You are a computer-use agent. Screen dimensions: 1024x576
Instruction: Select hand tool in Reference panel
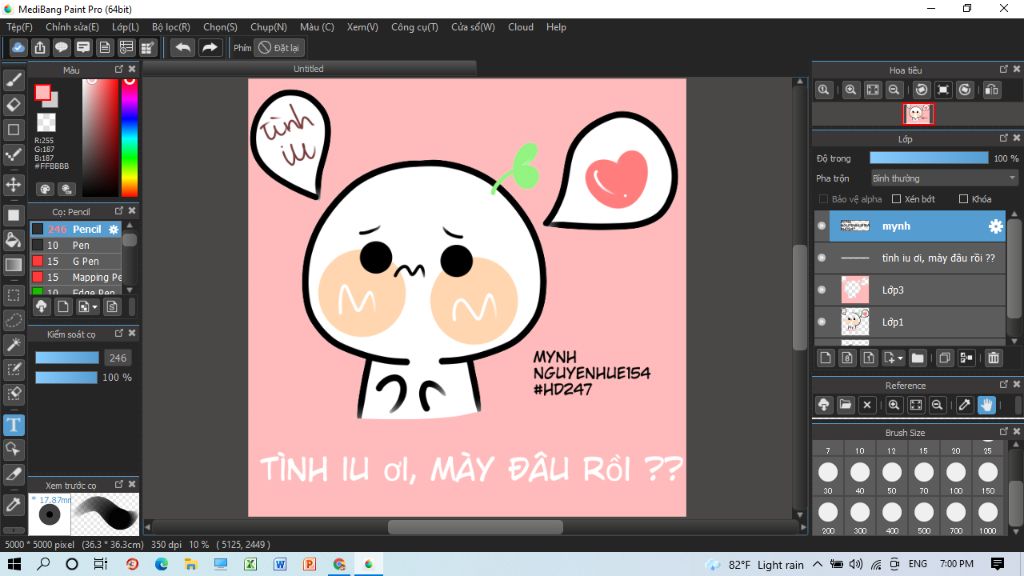pyautogui.click(x=986, y=405)
